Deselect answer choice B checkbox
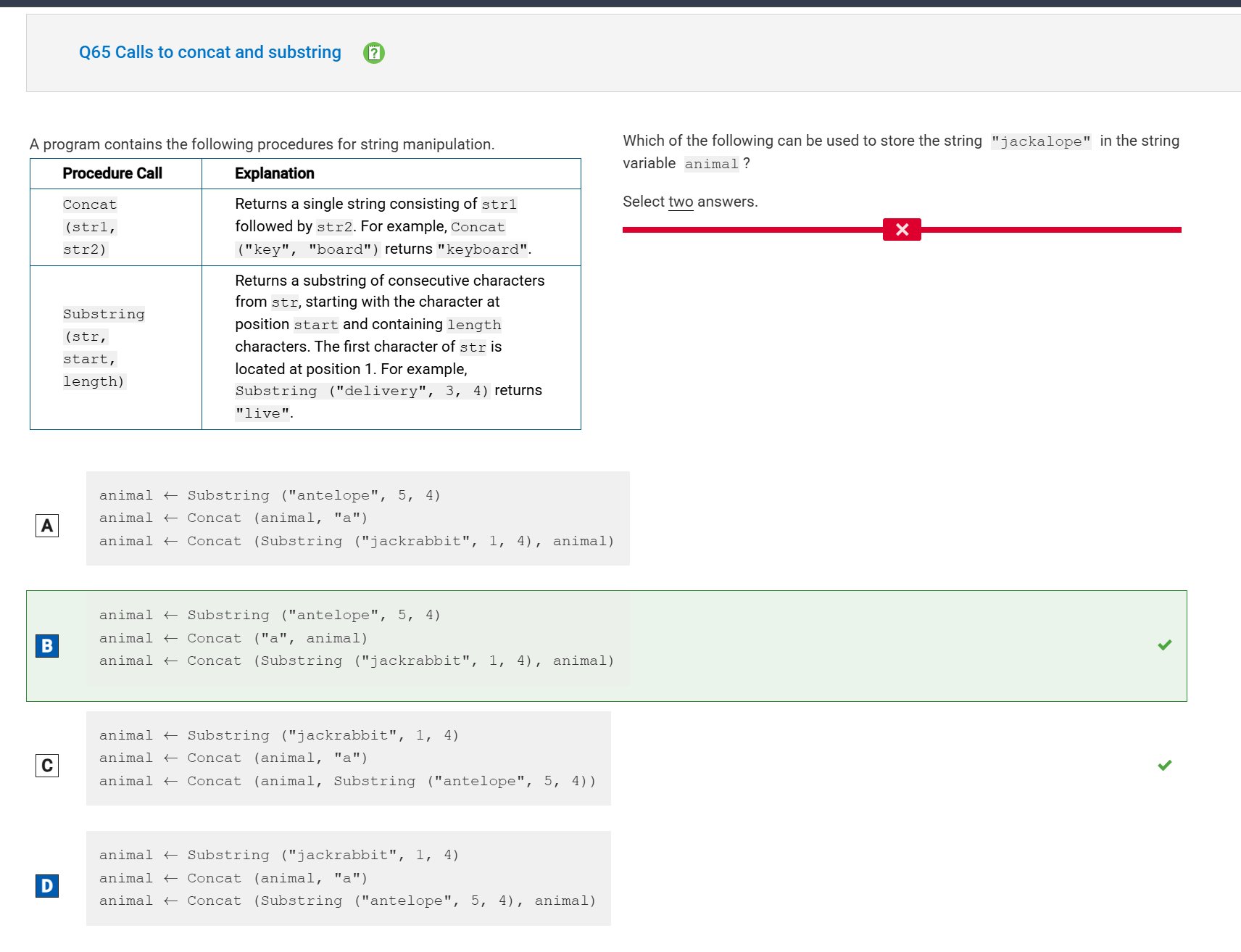The width and height of the screenshot is (1241, 952). [47, 645]
